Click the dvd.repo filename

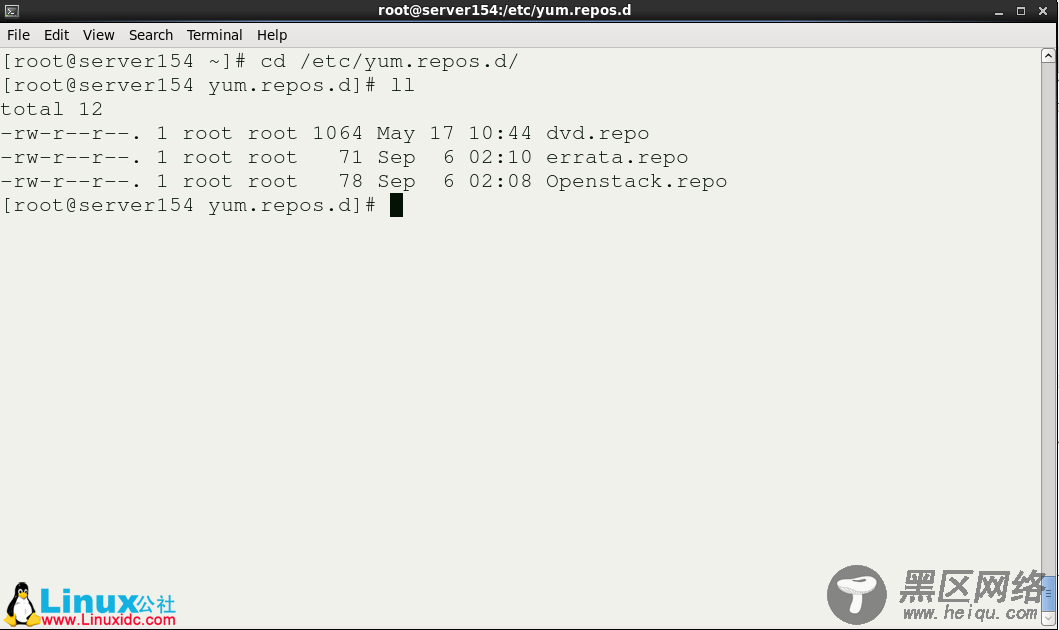[x=597, y=134]
